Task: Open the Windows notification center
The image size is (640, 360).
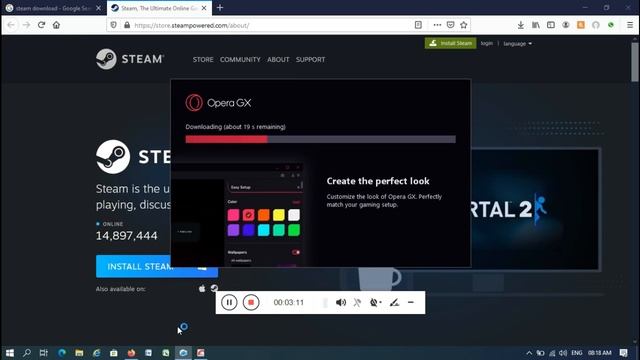Action: [x=624, y=353]
